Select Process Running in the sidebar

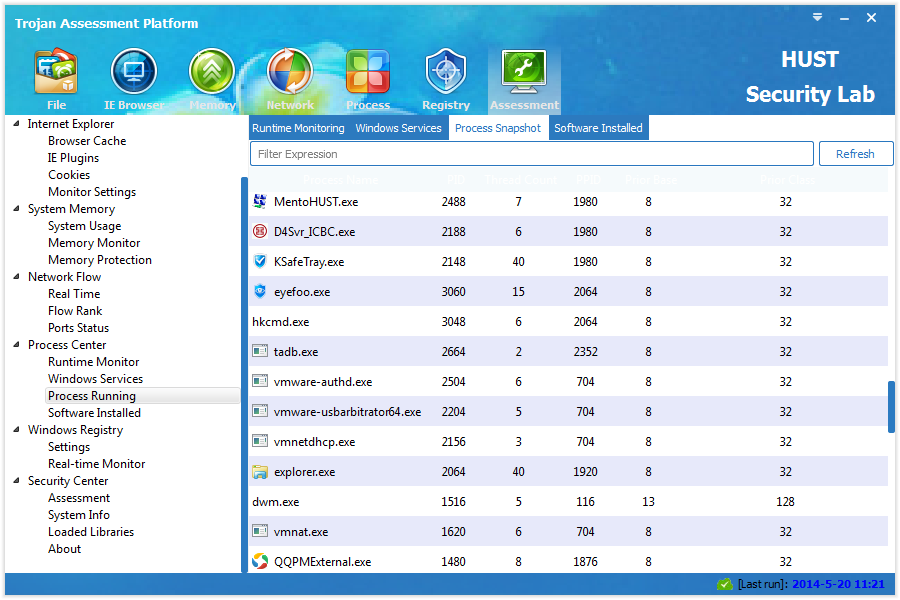click(x=142, y=396)
